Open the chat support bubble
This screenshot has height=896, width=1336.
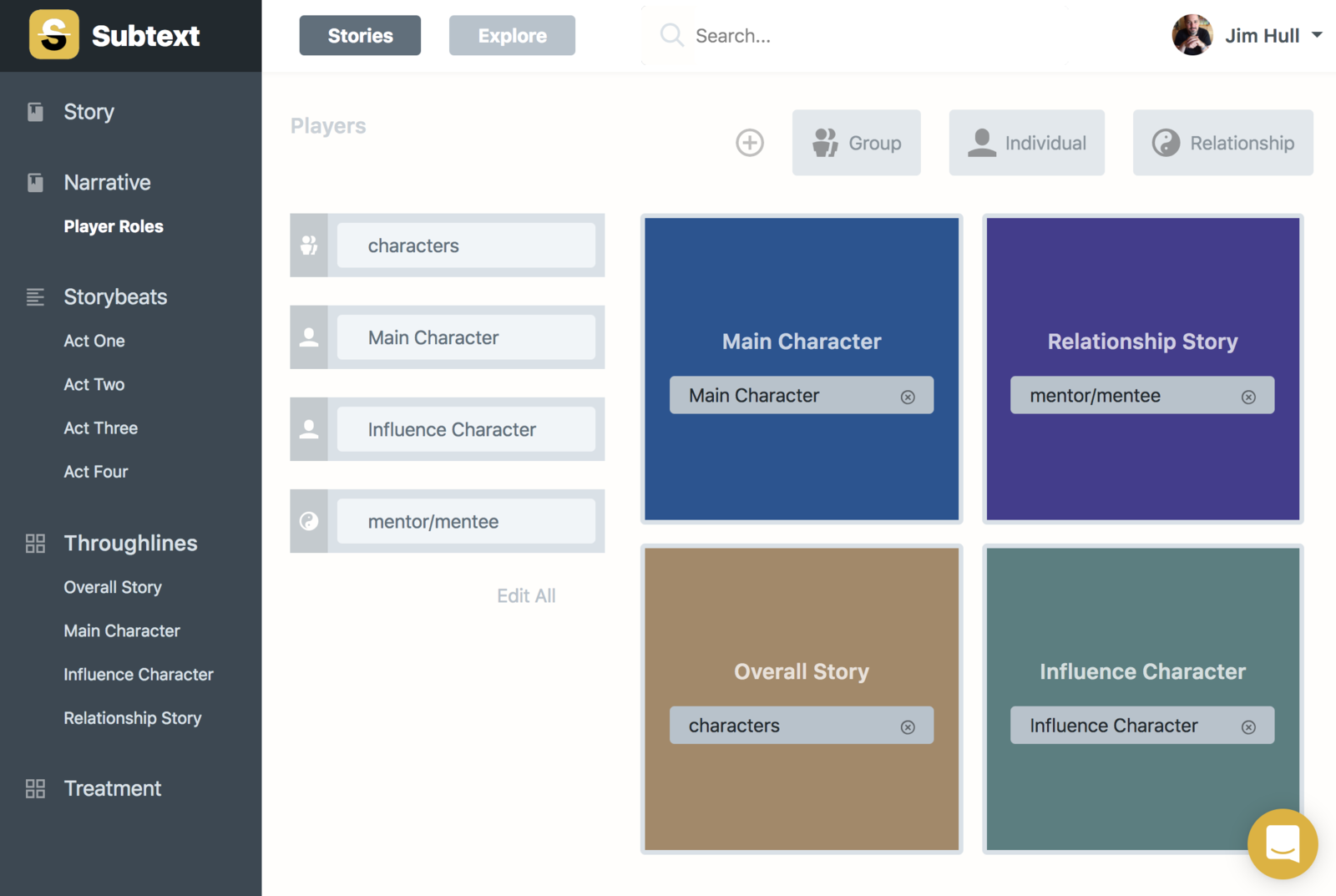(x=1283, y=843)
